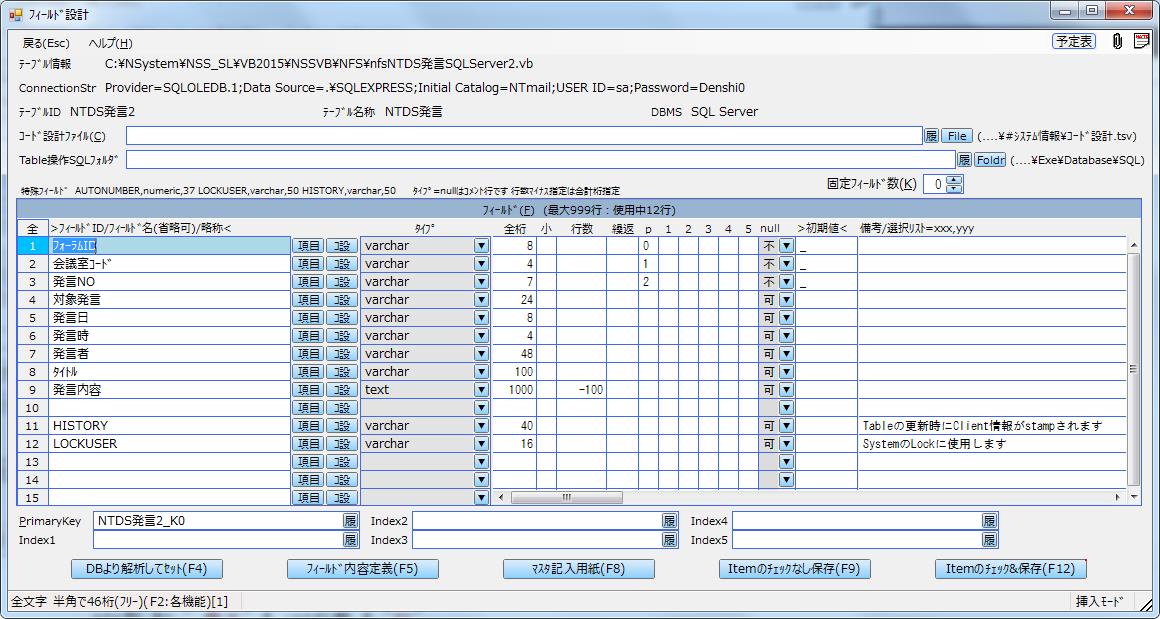Expand the type dropdown for row 9 text

coord(481,390)
